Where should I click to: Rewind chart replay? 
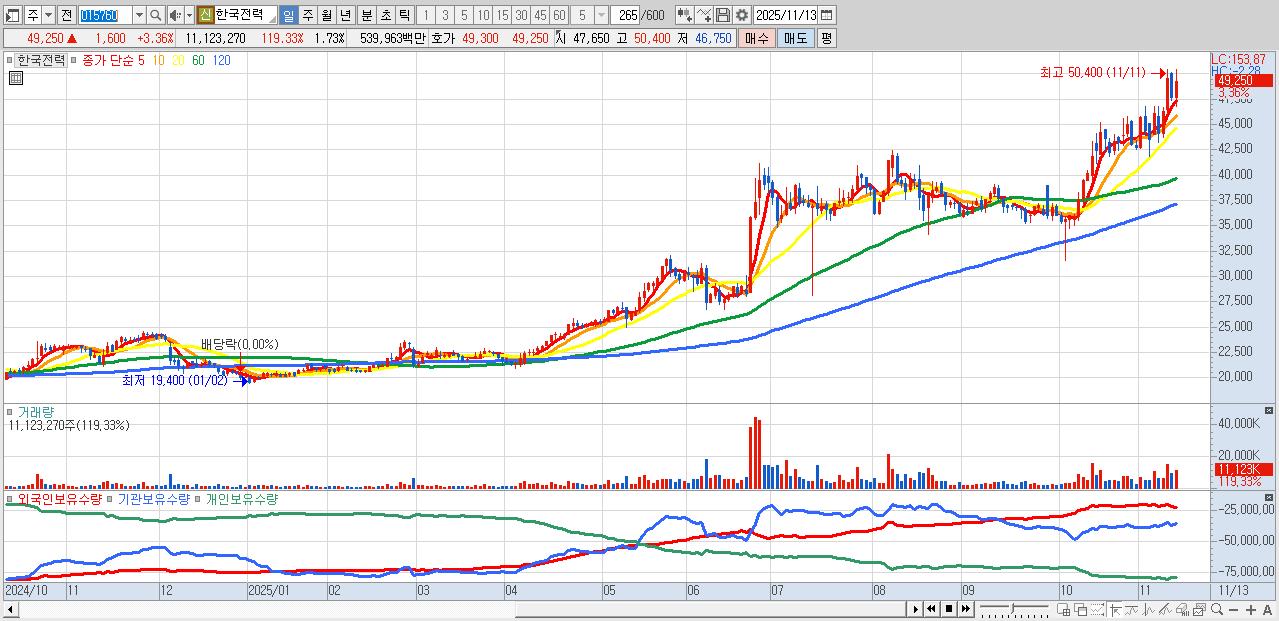tap(932, 609)
